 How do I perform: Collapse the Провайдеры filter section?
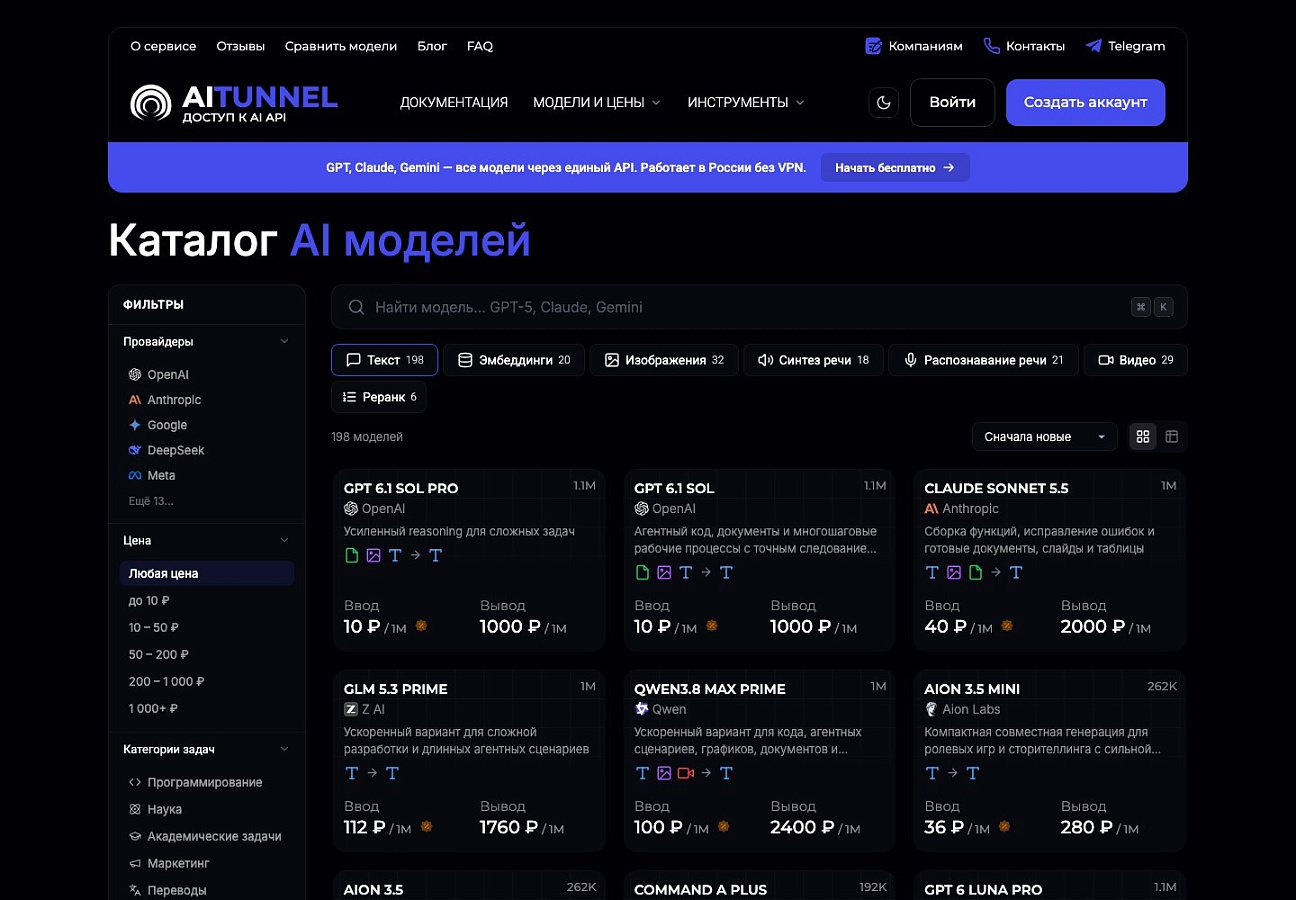(x=207, y=341)
